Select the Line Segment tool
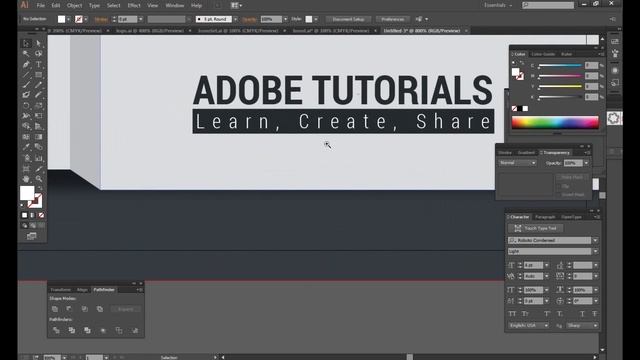The width and height of the screenshot is (640, 360). (x=26, y=75)
